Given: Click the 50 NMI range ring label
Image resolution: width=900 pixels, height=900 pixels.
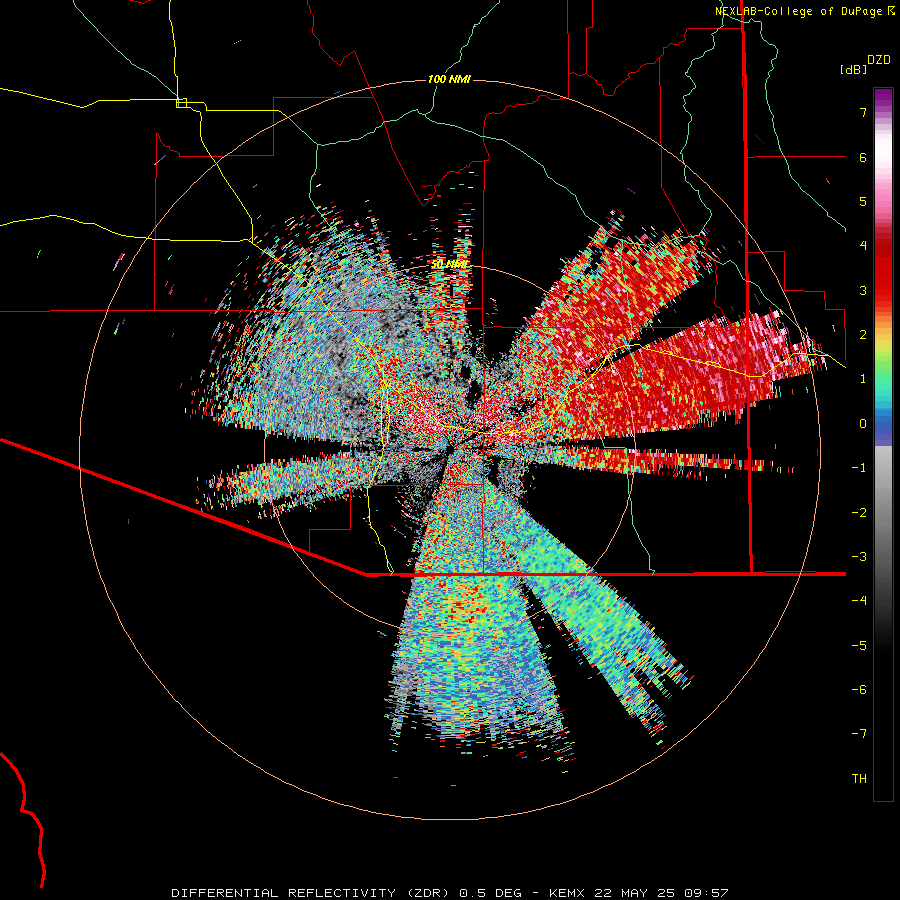Looking at the screenshot, I should (449, 264).
